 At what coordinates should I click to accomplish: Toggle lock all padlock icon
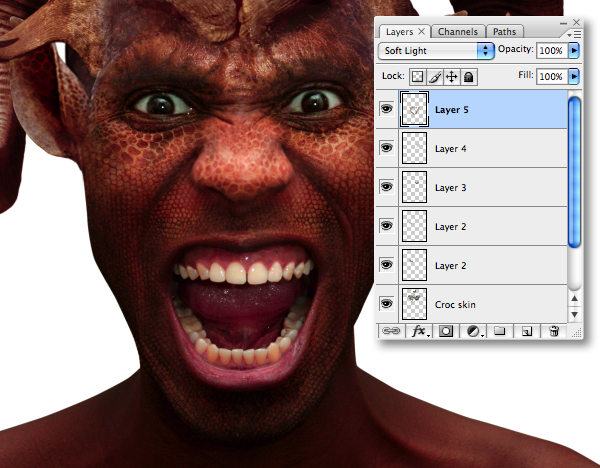point(468,77)
